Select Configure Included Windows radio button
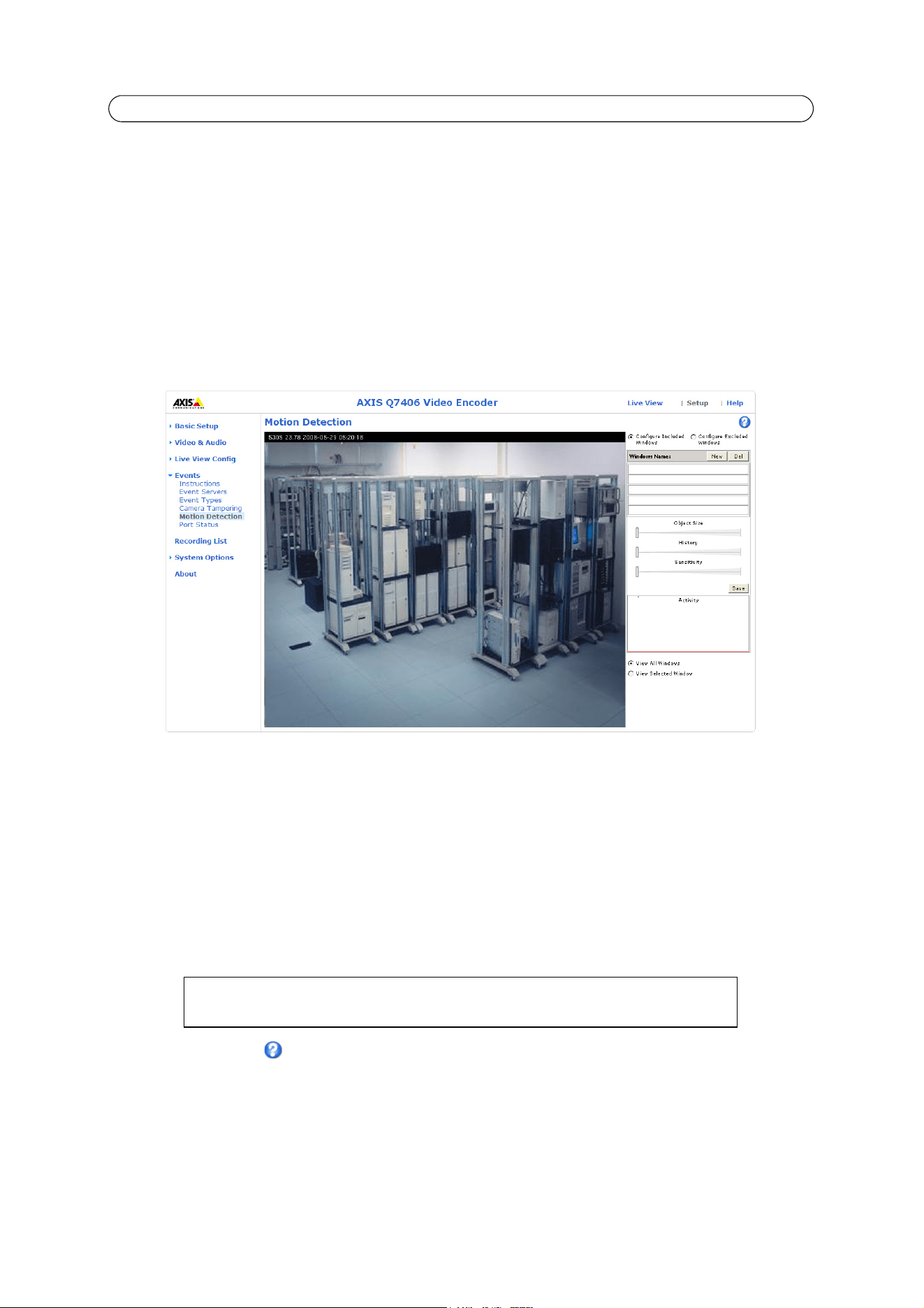 [x=631, y=437]
